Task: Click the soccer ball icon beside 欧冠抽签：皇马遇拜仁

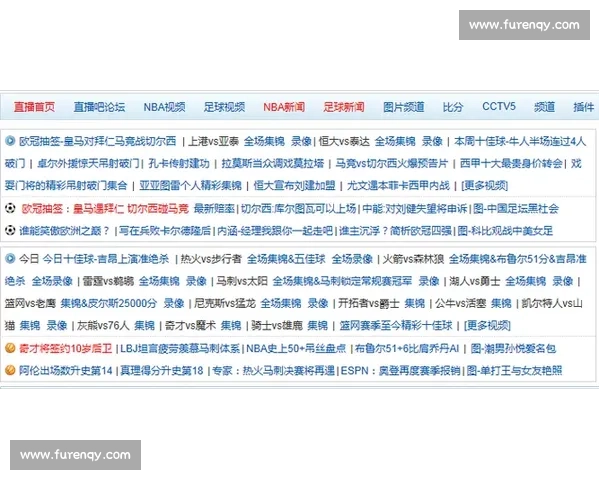Action: (10, 208)
